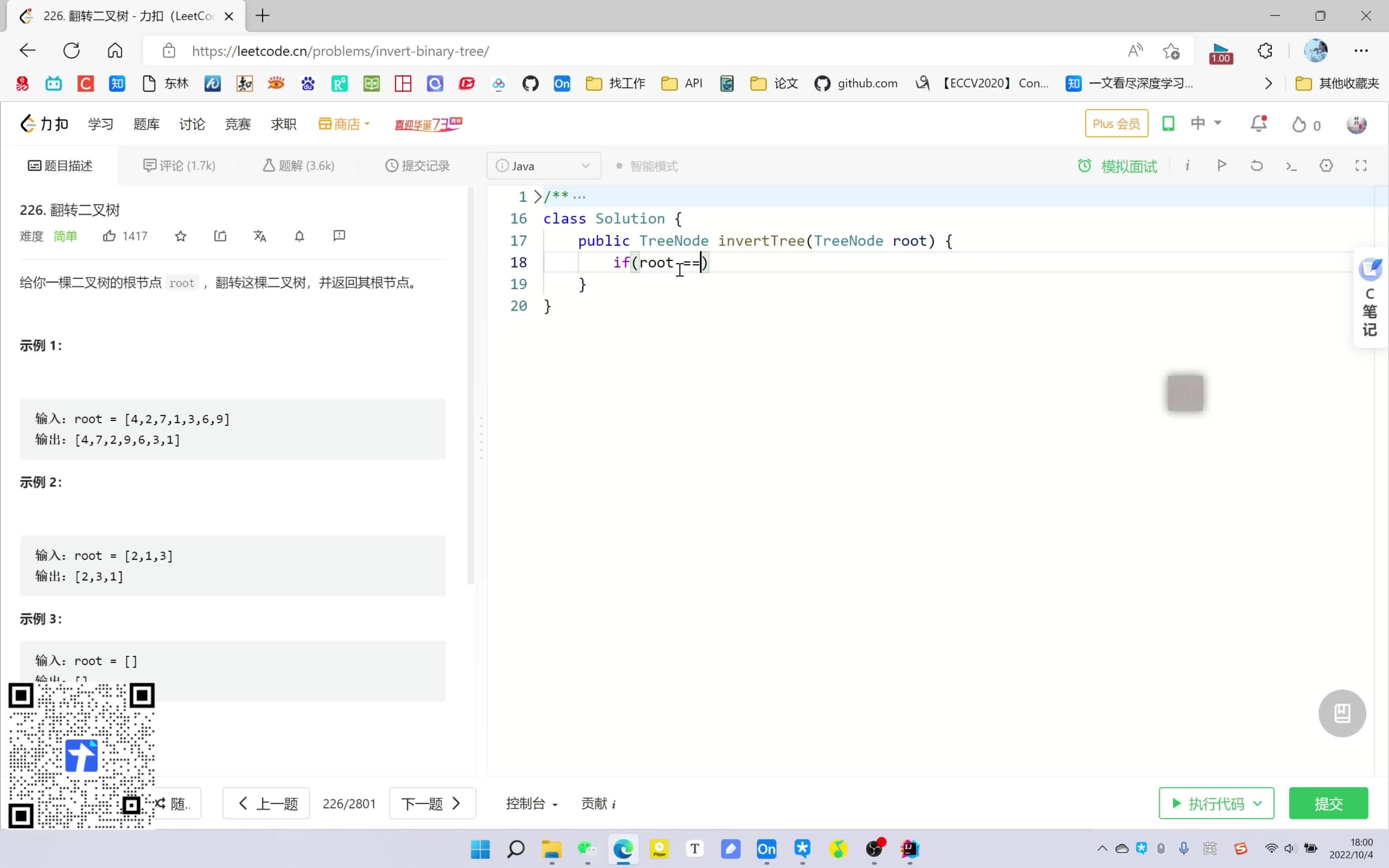Image resolution: width=1389 pixels, height=868 pixels.
Task: Switch to 评论 (1.7k) tab
Action: point(179,166)
